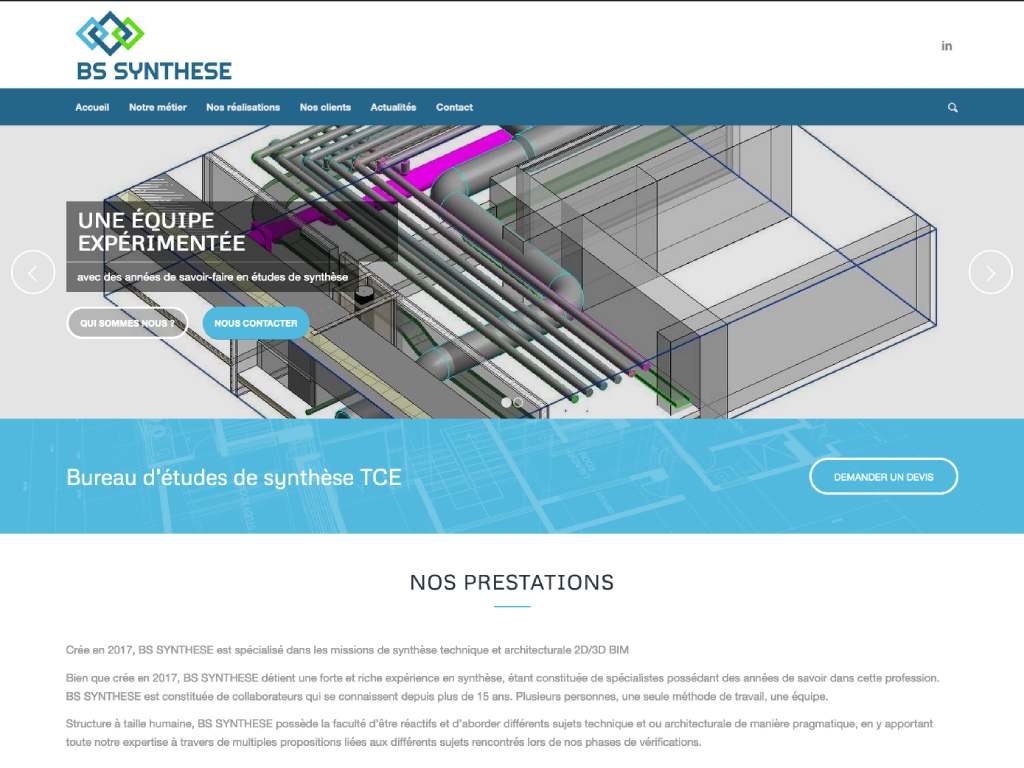
Task: Open LinkedIn via the 'in' icon
Action: click(x=946, y=45)
